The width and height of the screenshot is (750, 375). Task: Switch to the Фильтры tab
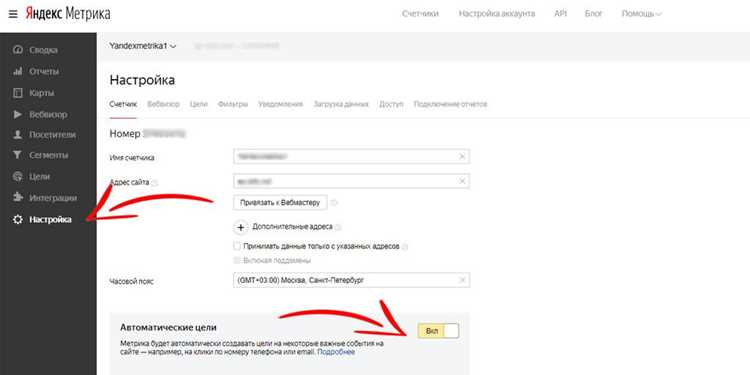[x=233, y=104]
